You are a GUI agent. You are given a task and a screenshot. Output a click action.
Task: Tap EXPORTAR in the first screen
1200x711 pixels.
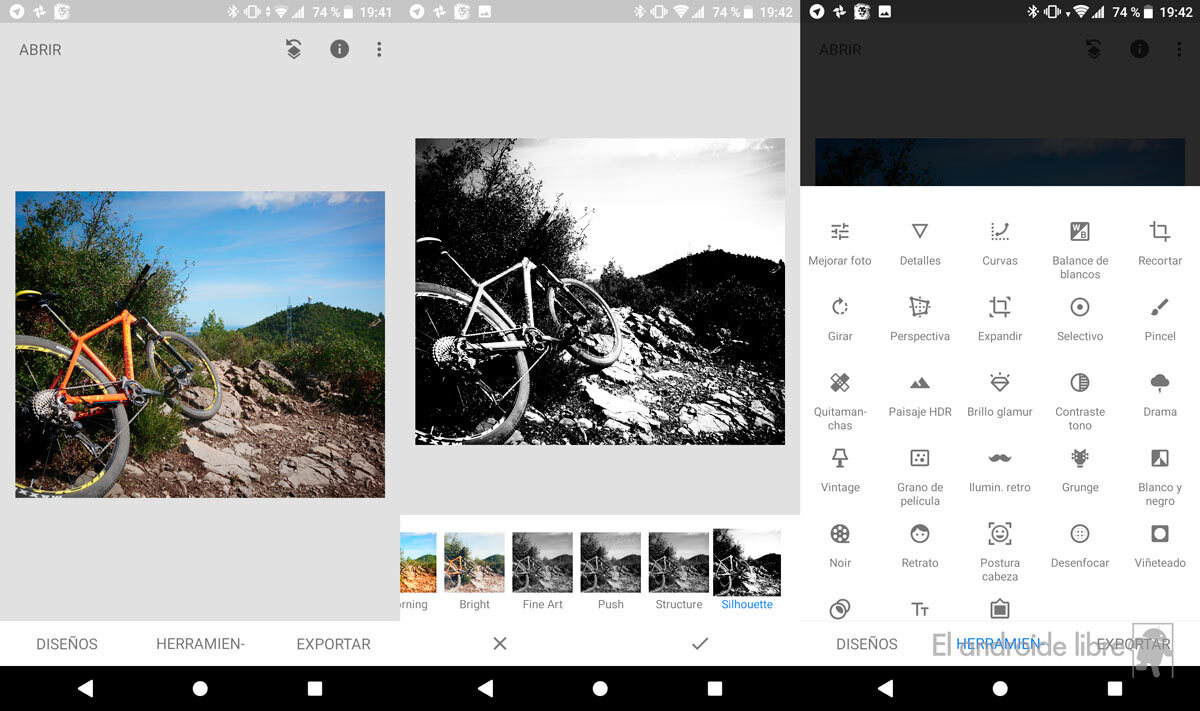pyautogui.click(x=333, y=644)
